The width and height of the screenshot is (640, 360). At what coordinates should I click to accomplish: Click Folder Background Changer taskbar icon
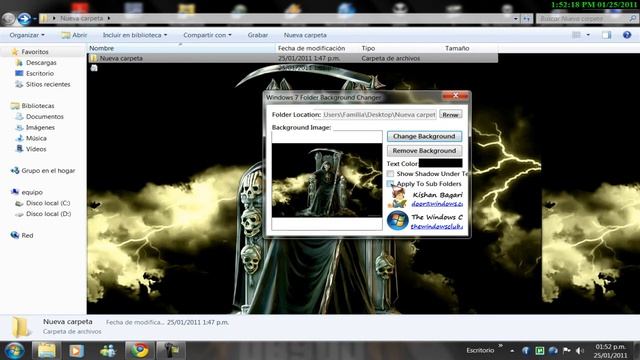pyautogui.click(x=171, y=351)
